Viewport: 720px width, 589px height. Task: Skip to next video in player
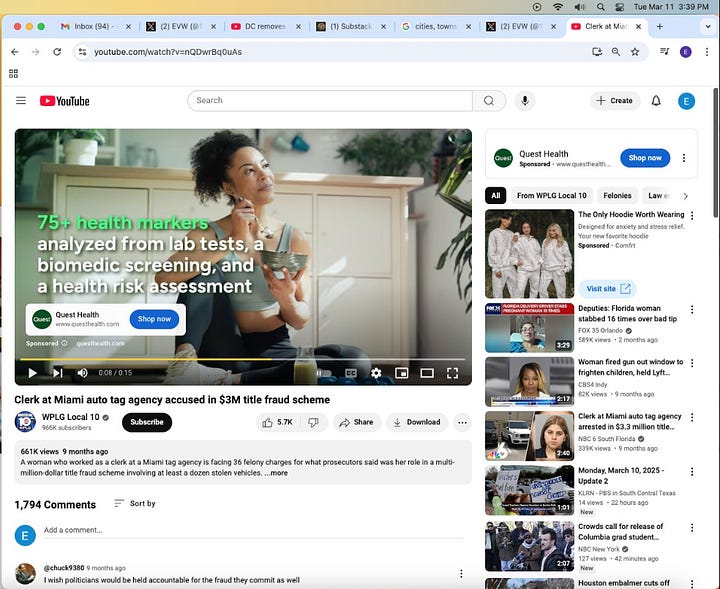coord(57,373)
